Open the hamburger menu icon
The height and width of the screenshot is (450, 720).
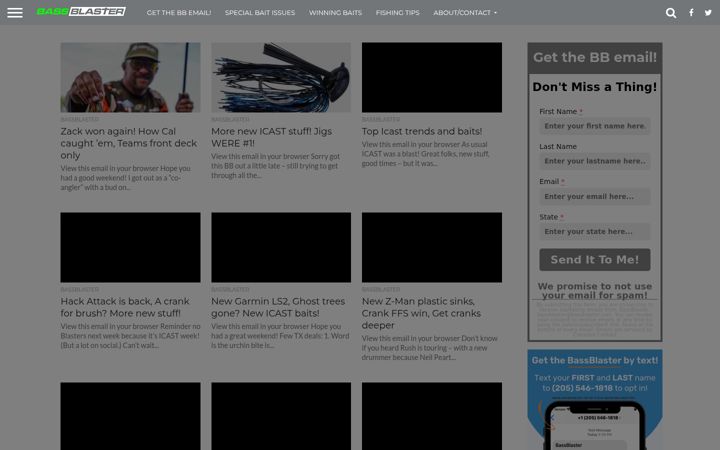pos(15,12)
